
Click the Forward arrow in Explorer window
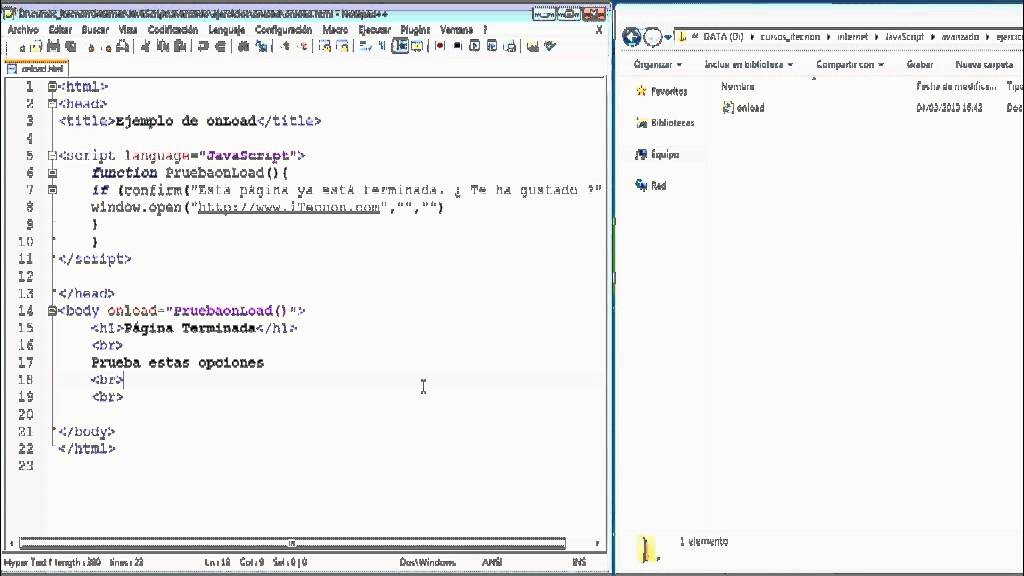click(x=652, y=37)
